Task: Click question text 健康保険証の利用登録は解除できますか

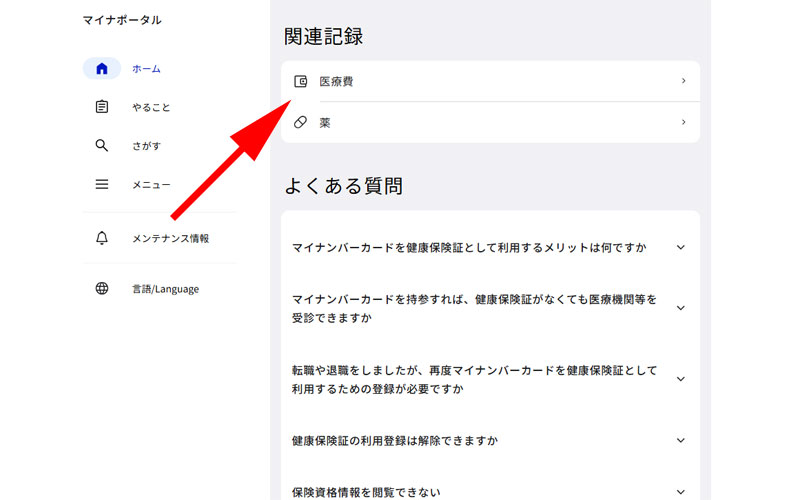Action: [x=394, y=440]
